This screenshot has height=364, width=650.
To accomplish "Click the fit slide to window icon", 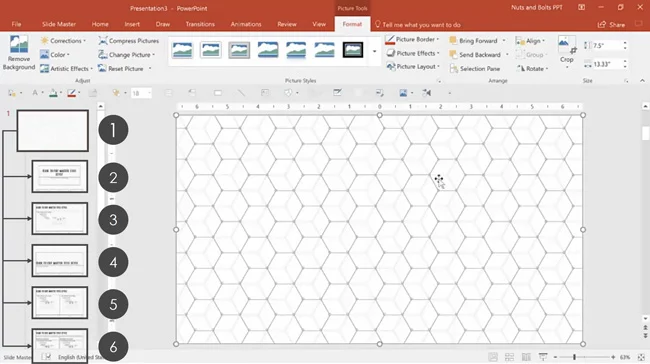I will [x=641, y=357].
